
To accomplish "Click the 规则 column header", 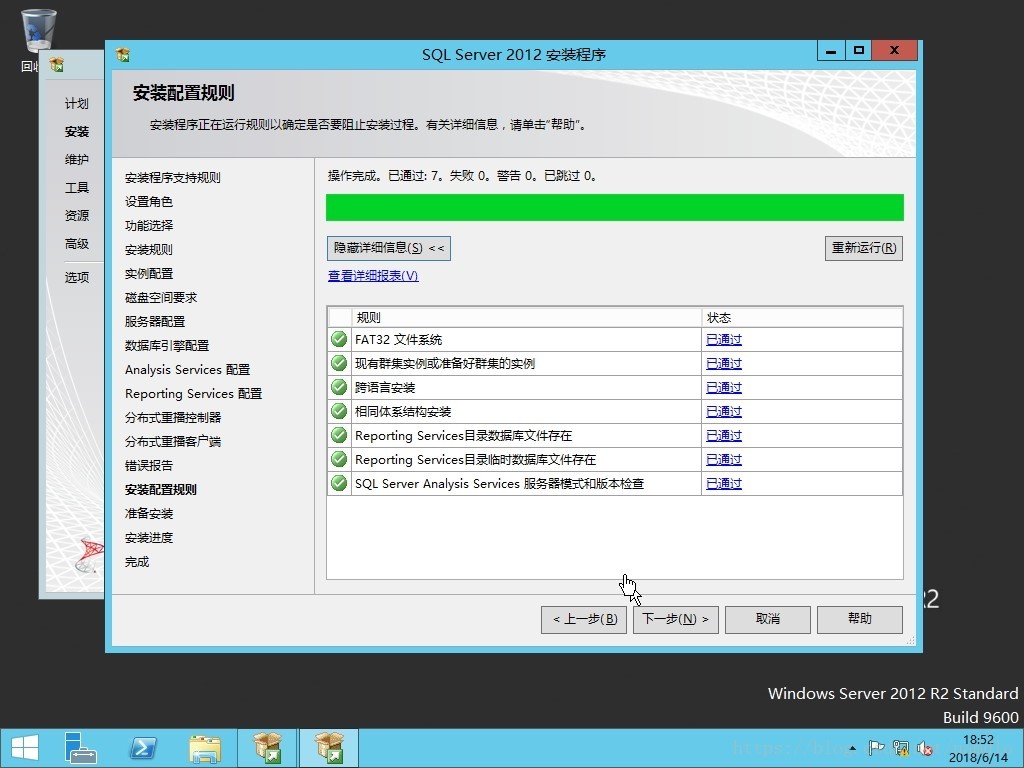I will coord(526,317).
